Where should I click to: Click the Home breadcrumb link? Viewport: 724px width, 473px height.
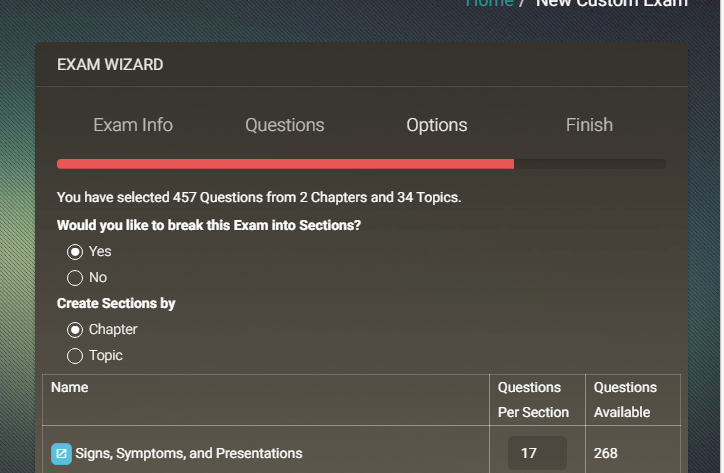(x=489, y=3)
